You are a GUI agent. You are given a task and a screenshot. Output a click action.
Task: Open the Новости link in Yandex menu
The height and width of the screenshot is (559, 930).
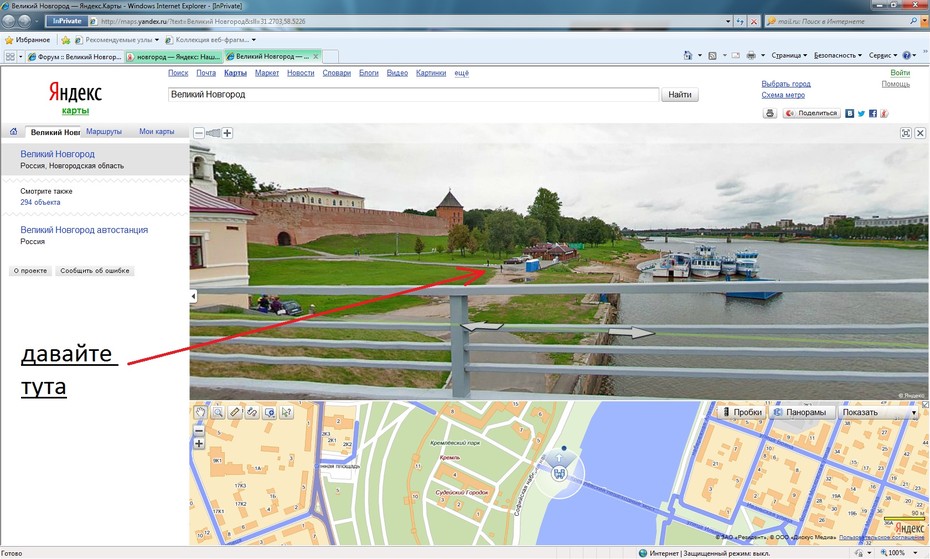pos(301,73)
